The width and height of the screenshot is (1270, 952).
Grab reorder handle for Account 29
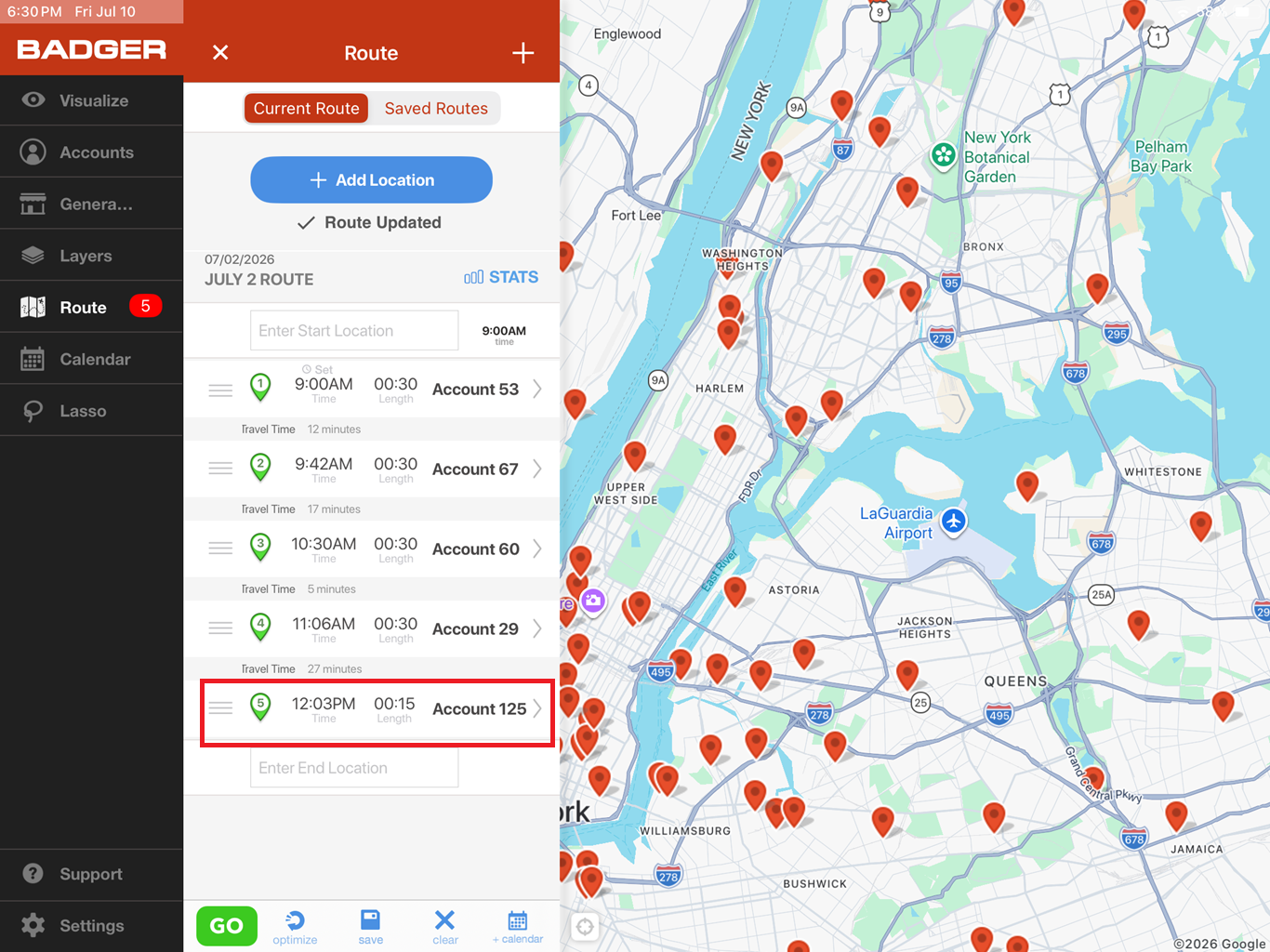(220, 629)
